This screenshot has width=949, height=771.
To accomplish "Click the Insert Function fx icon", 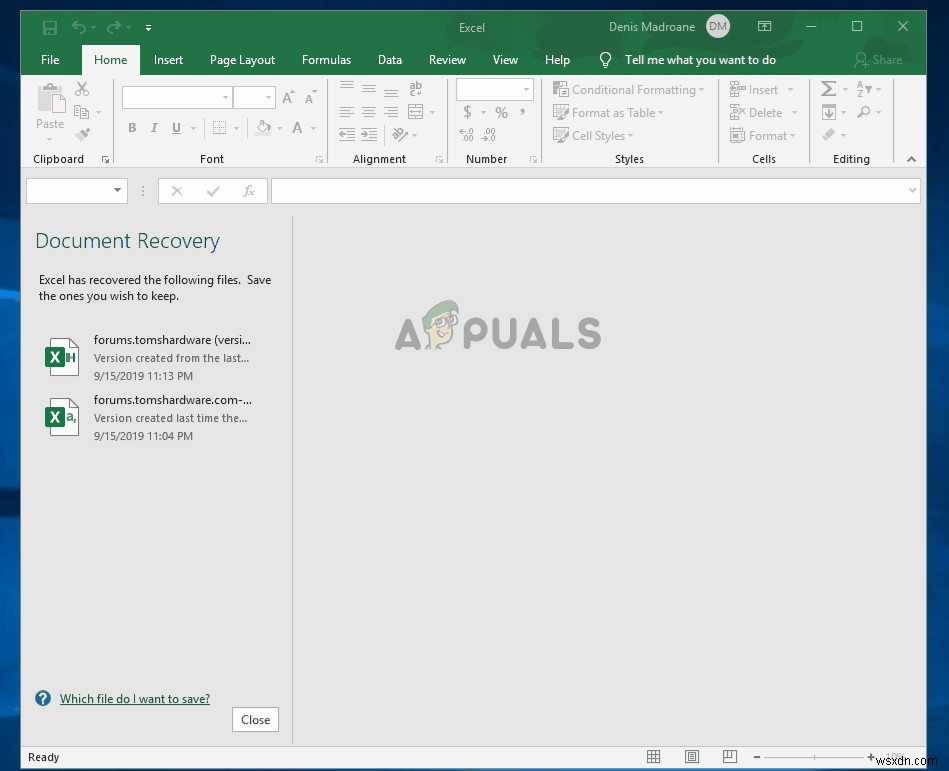I will [x=249, y=191].
